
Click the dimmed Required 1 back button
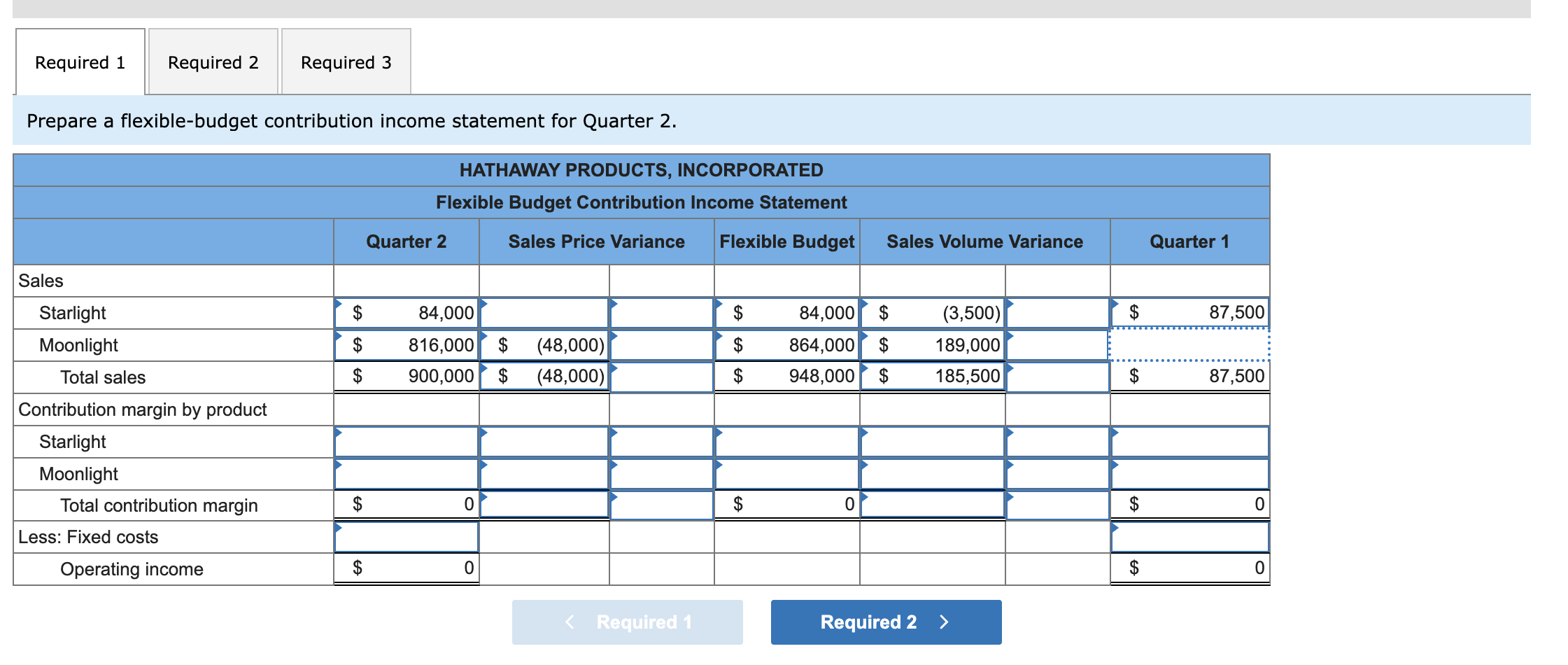[627, 622]
